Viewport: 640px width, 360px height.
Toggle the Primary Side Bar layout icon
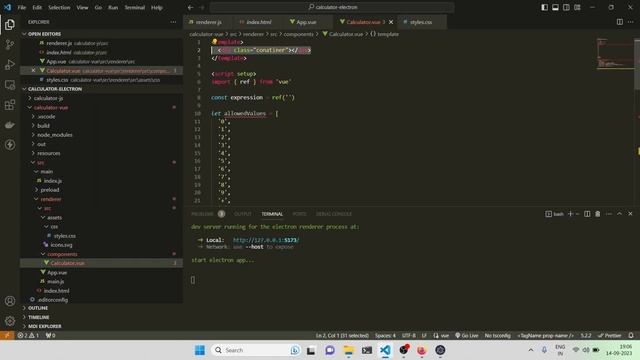click(544, 7)
